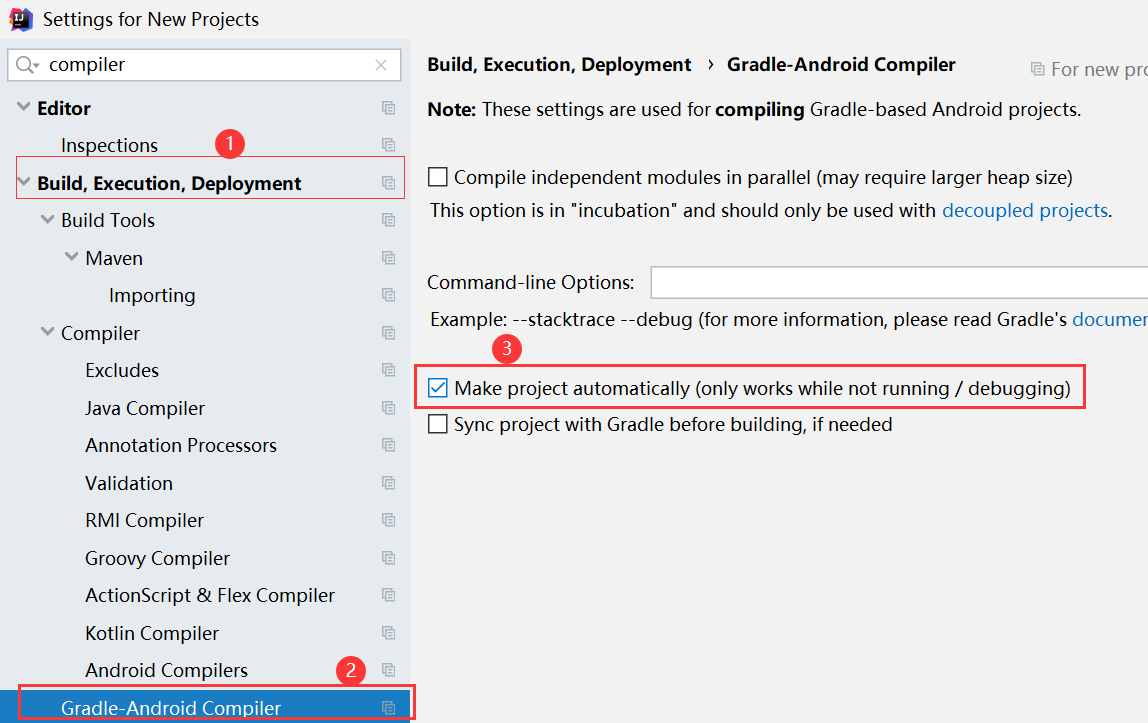This screenshot has width=1148, height=723.
Task: Click the For new projects indicator icon
Action: pos(1037,69)
